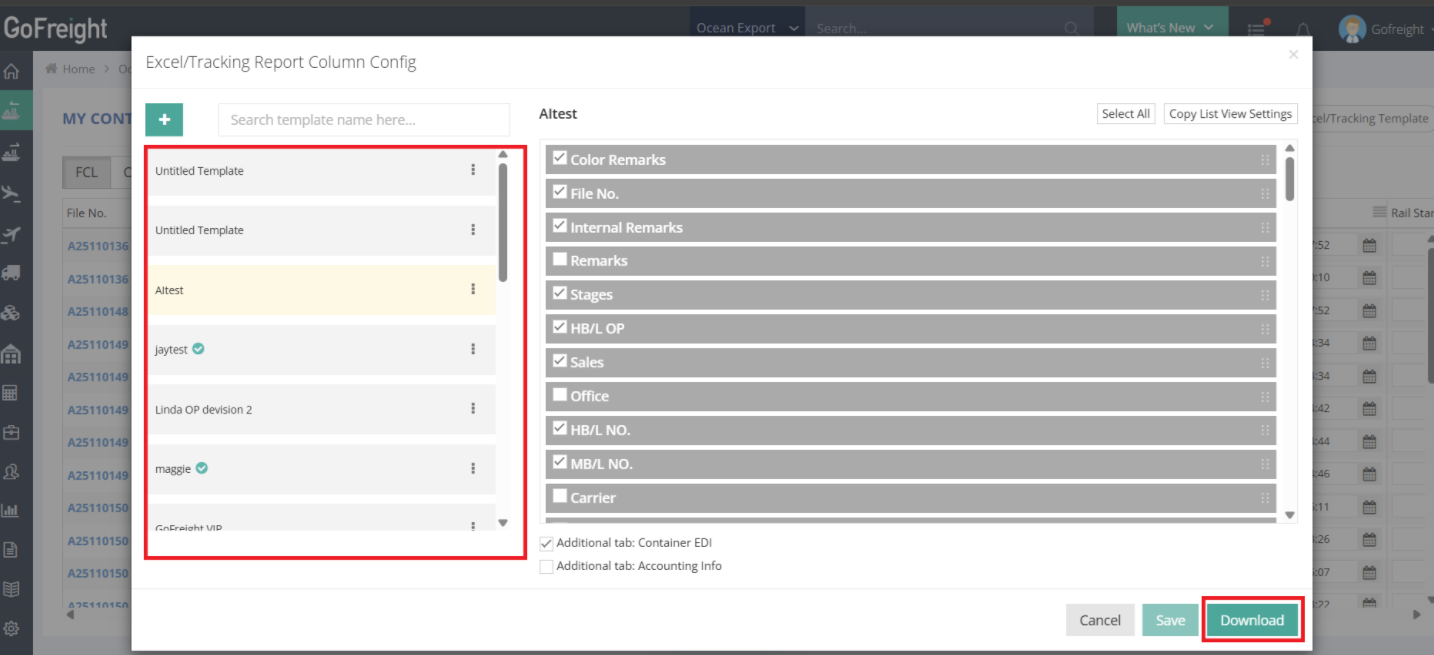Click the Download button
Viewport: 1434px width, 655px height.
pyautogui.click(x=1251, y=620)
